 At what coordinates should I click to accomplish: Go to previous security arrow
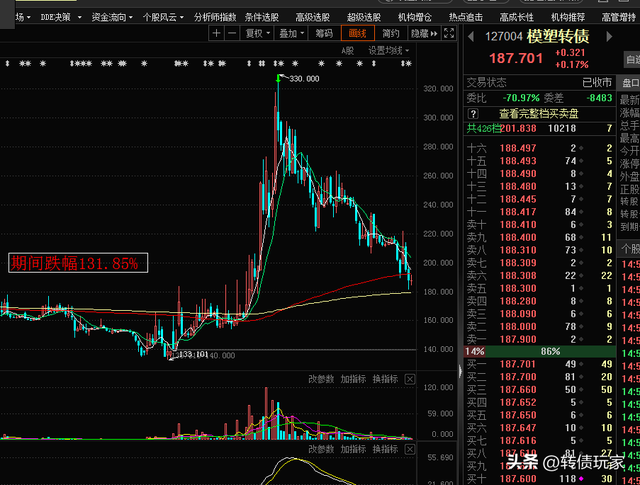(x=471, y=37)
